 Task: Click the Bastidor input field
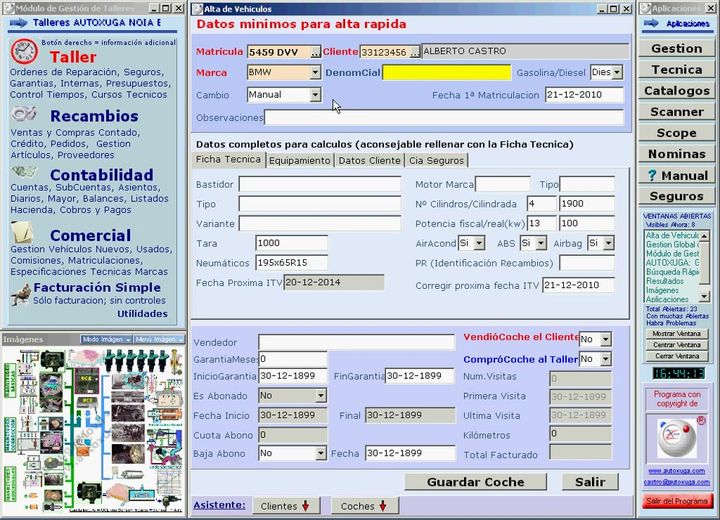point(320,184)
